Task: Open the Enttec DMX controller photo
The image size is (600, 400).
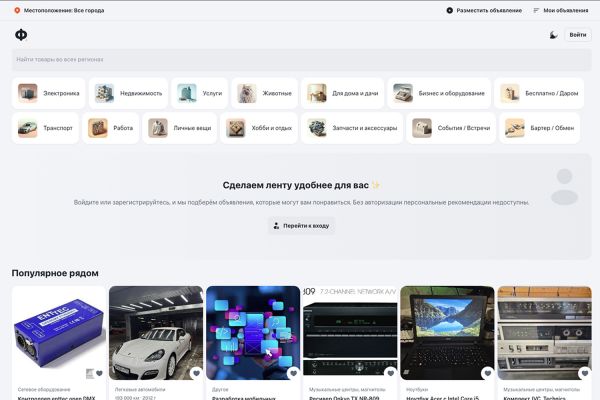Action: coord(59,333)
